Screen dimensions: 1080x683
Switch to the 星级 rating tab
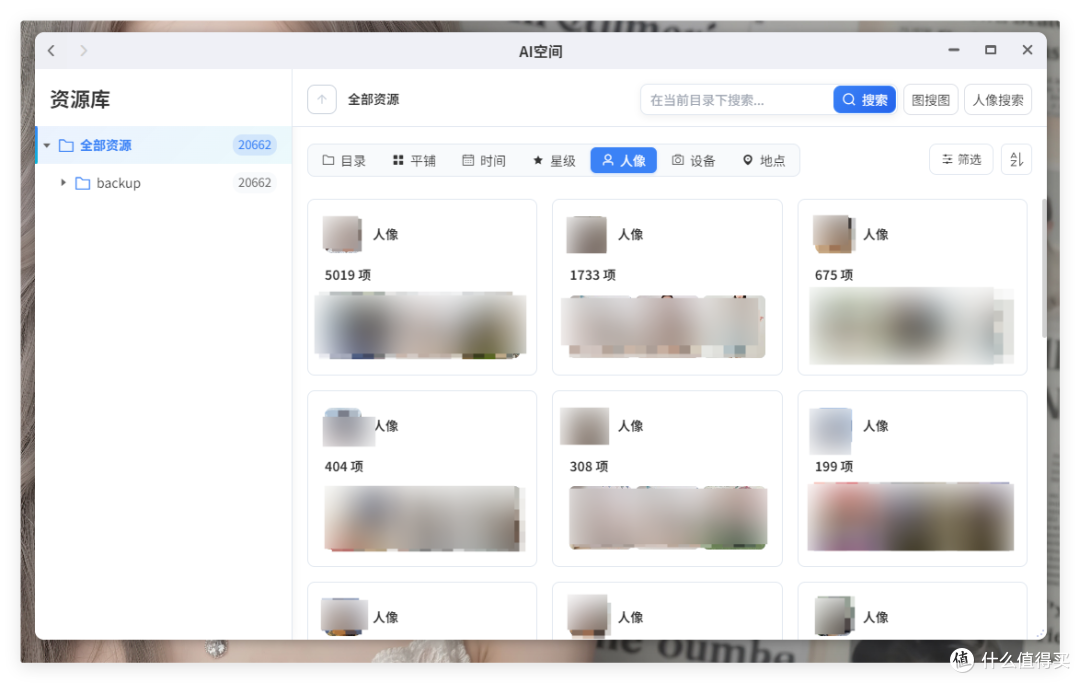(x=554, y=160)
